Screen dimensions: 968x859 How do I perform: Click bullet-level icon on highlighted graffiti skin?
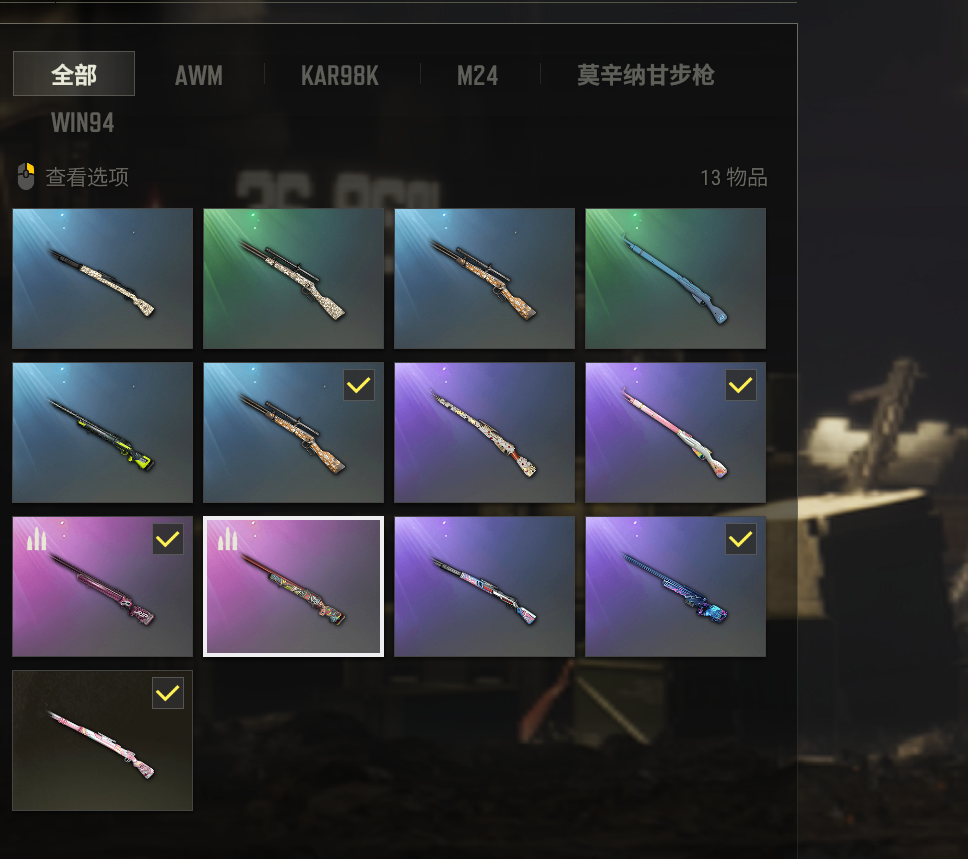click(x=227, y=538)
